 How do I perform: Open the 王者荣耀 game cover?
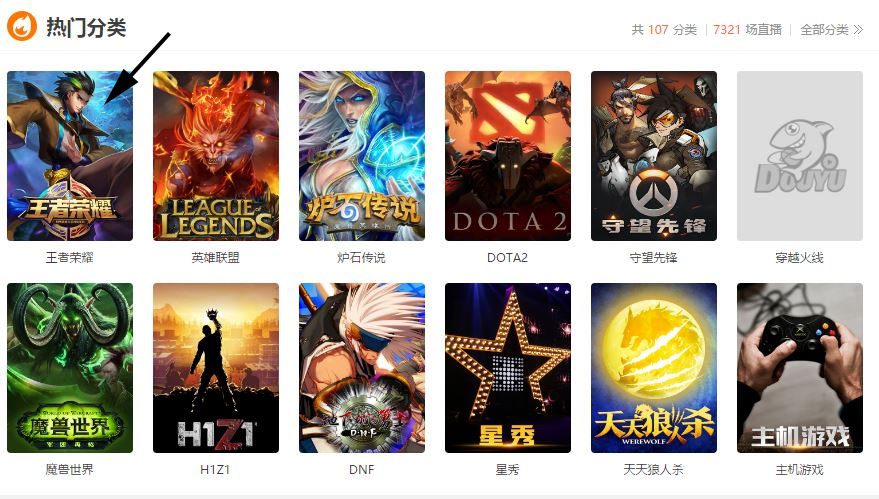click(x=70, y=156)
